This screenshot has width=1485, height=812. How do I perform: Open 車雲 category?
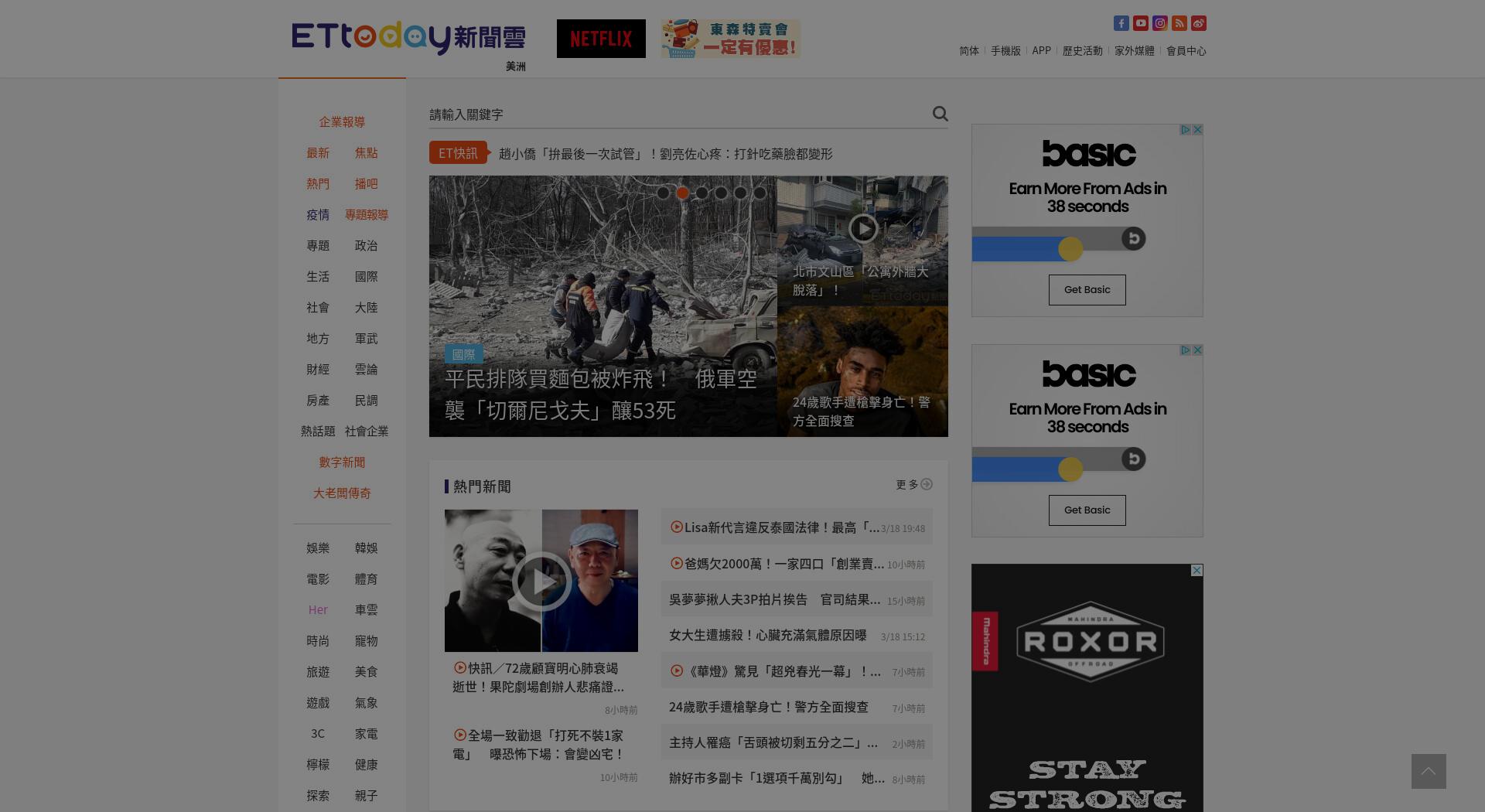click(x=367, y=610)
